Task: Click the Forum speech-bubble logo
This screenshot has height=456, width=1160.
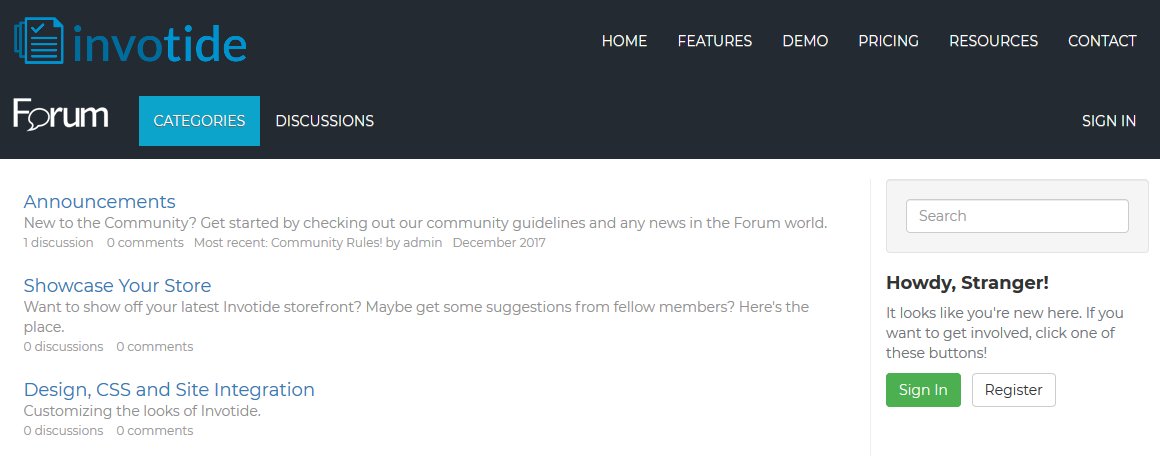Action: (60, 116)
